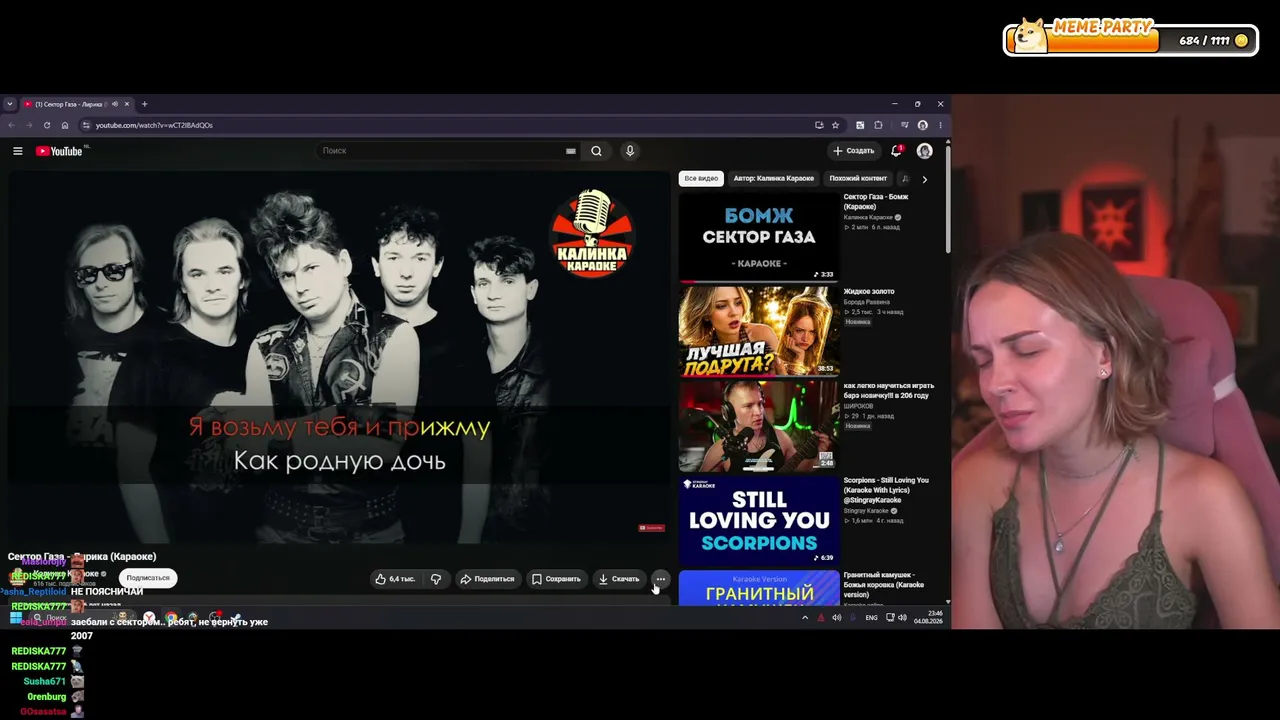Open the Chrome three-dot menu
This screenshot has height=720, width=1280.
pos(940,125)
